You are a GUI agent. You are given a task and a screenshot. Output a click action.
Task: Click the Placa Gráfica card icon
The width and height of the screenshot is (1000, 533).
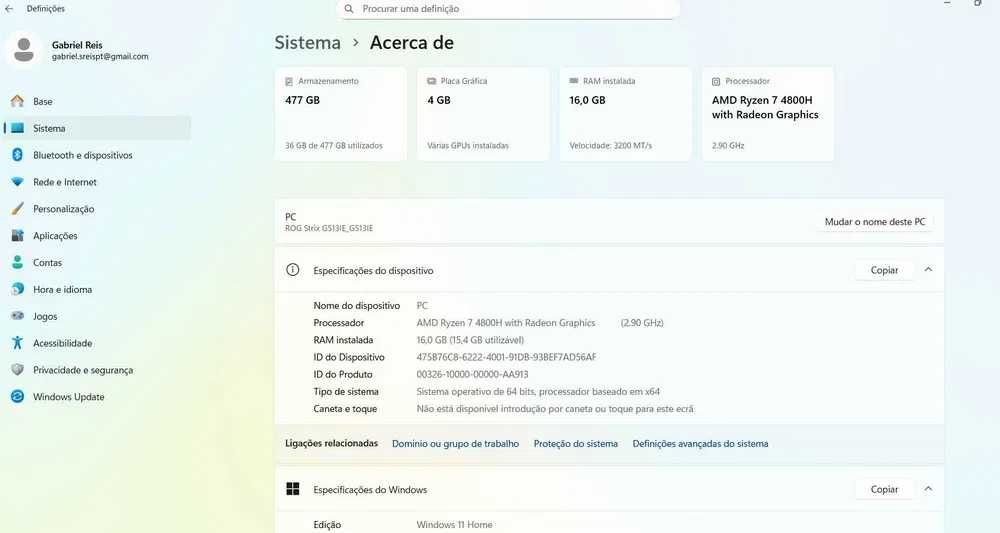coord(432,81)
